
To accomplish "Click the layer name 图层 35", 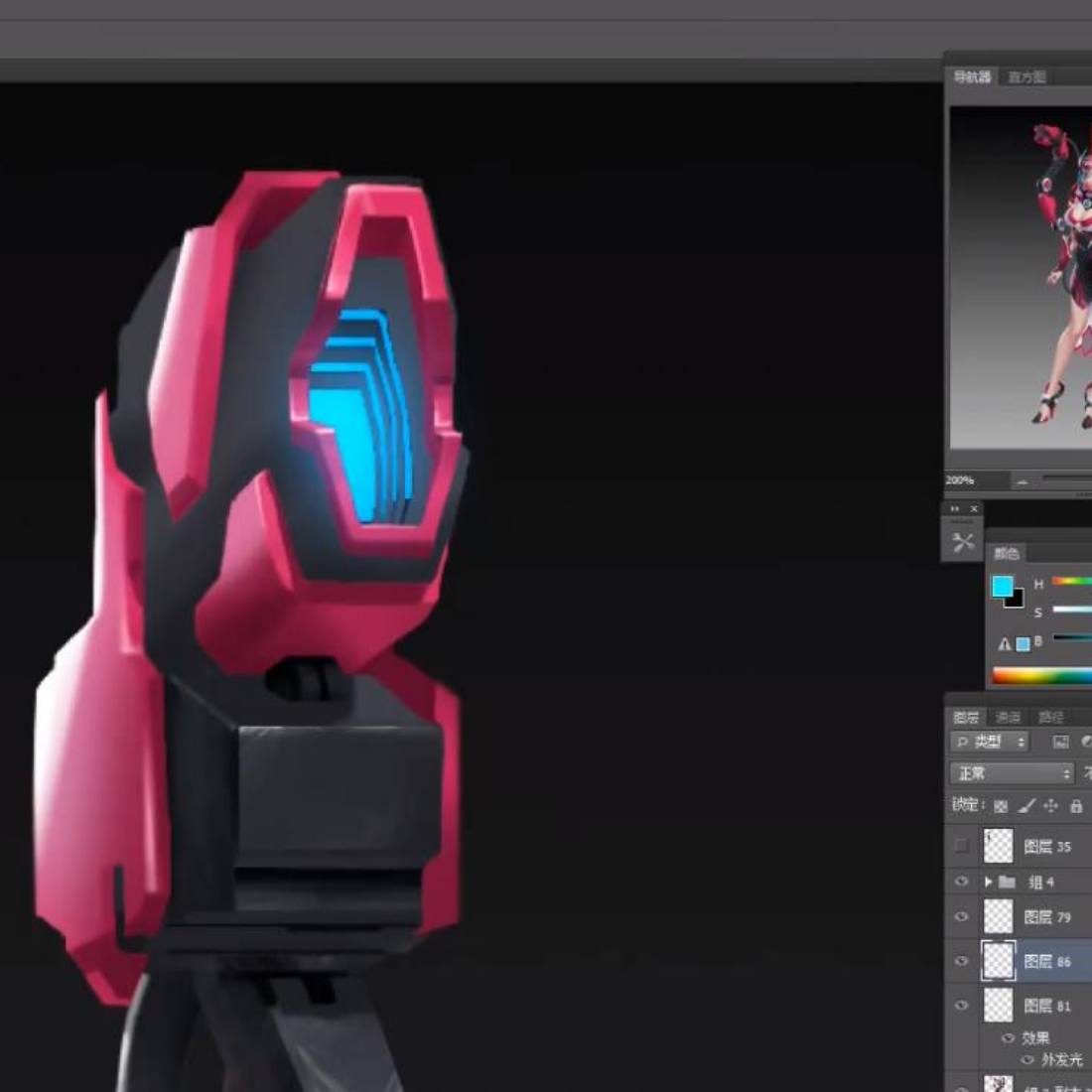I will click(1047, 847).
